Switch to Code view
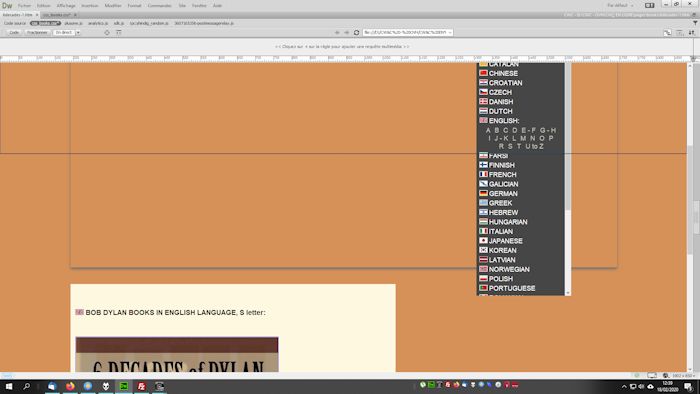Viewport: 700px width, 394px height. pyautogui.click(x=14, y=33)
